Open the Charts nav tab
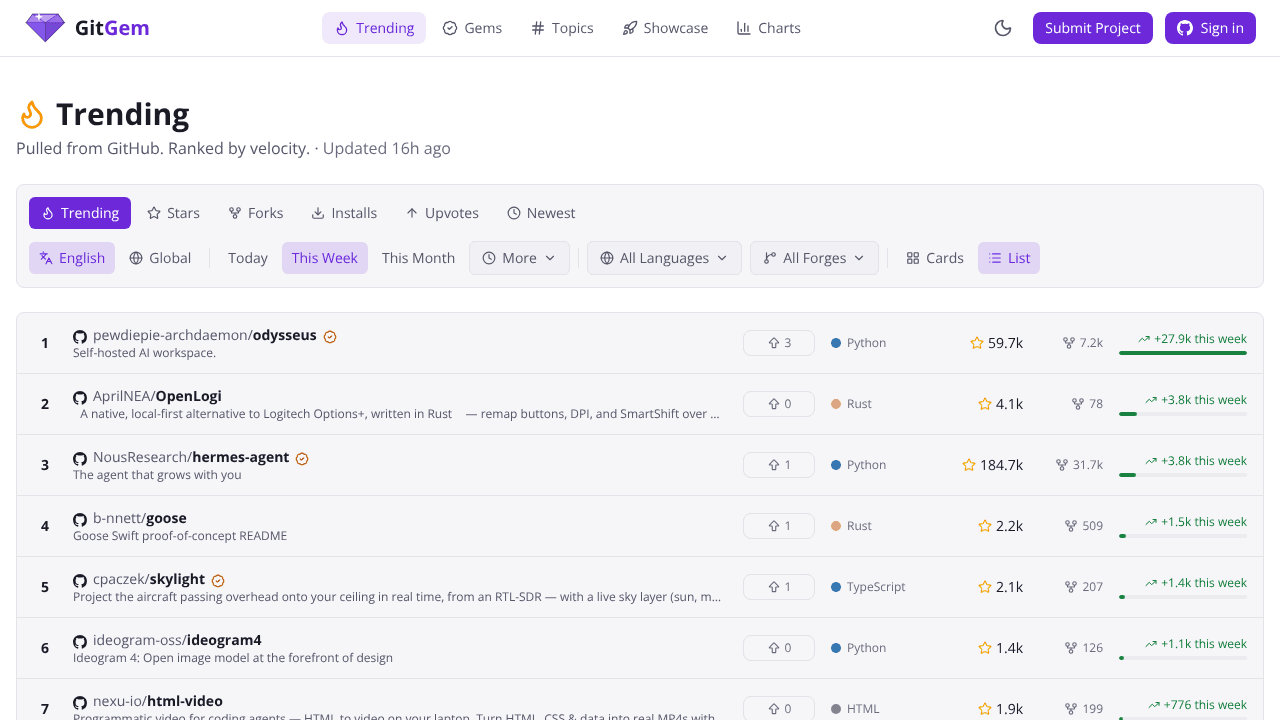 point(769,28)
